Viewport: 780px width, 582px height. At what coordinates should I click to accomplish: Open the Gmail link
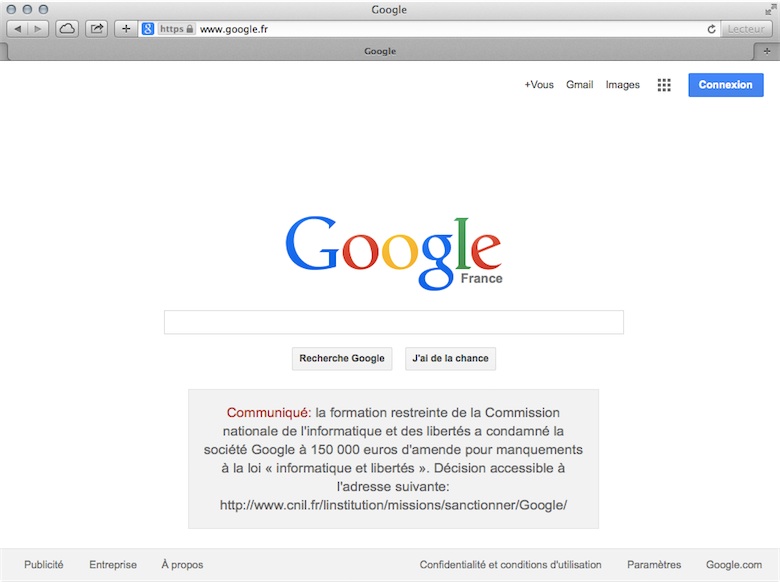[x=580, y=85]
